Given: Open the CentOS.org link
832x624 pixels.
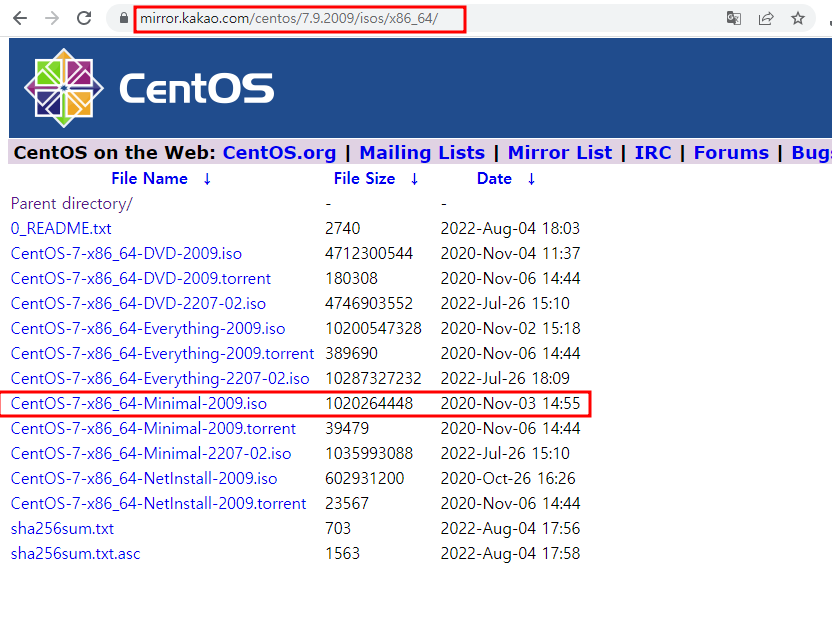Looking at the screenshot, I should (279, 153).
